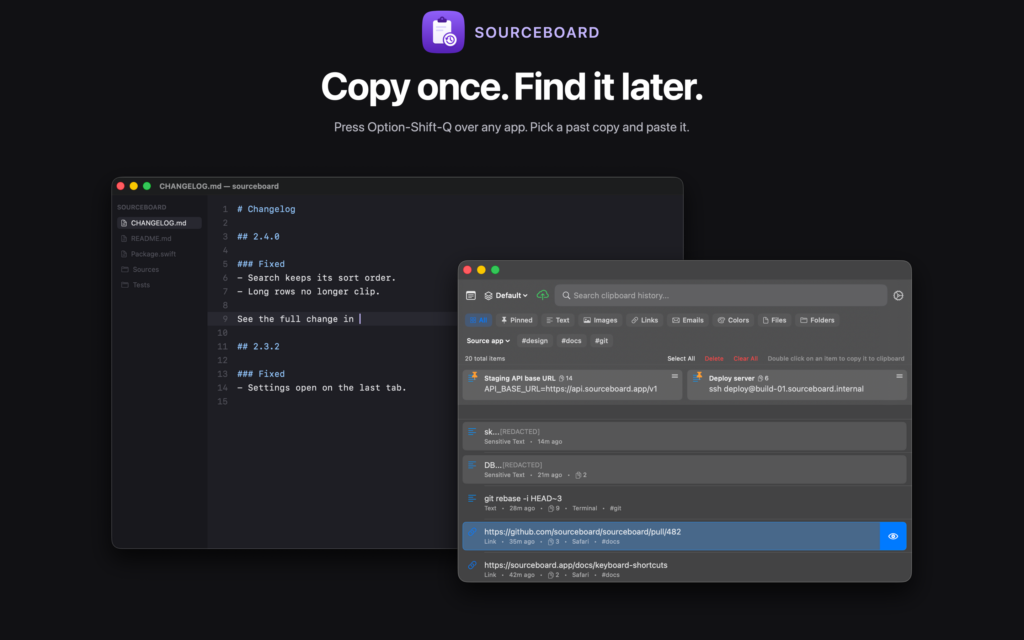Filter by the #docs tag chip

[x=571, y=340]
